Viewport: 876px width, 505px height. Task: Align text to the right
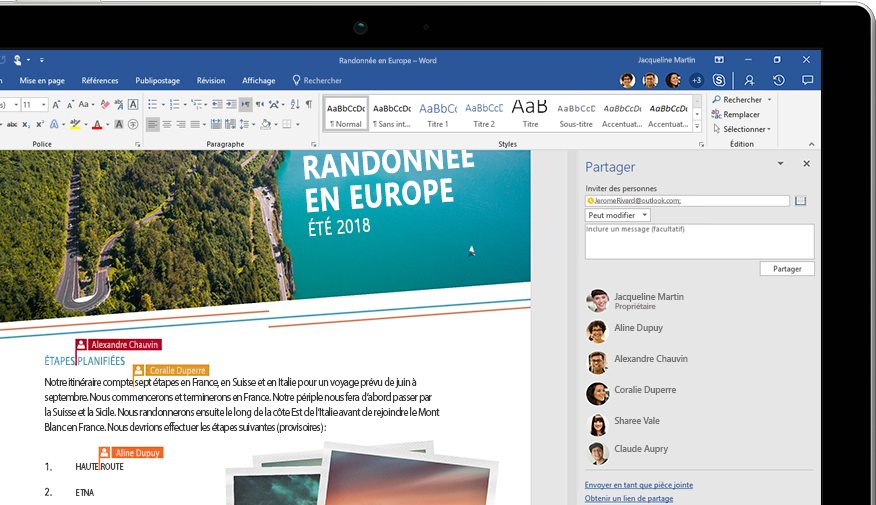(180, 124)
